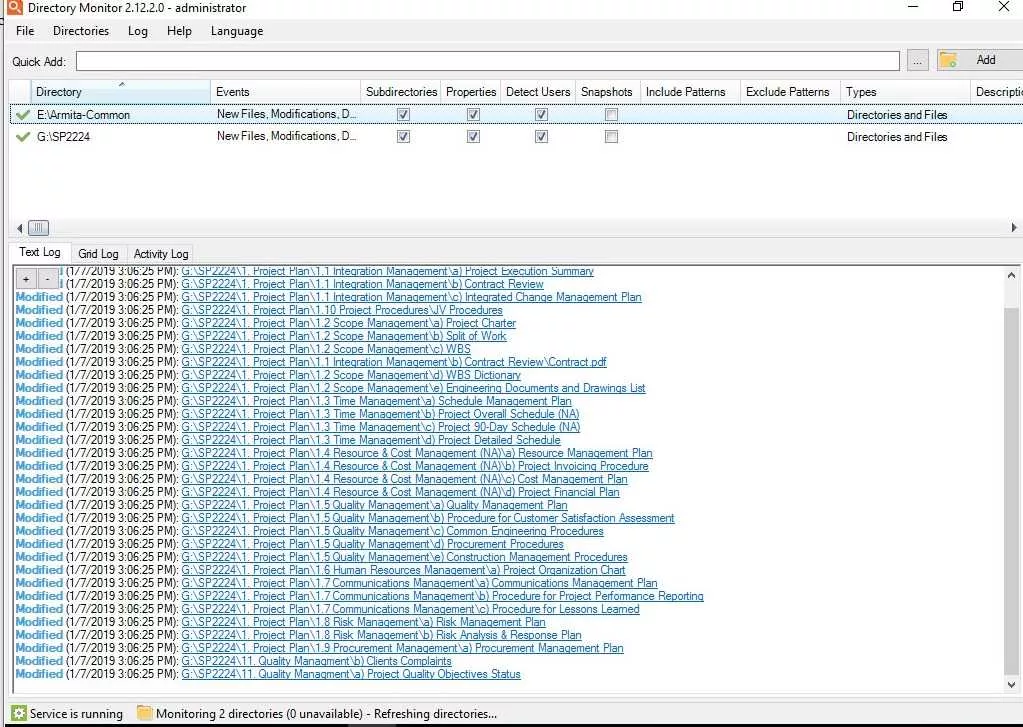Open the link for b) Risk Analysis & Response Plan
Viewport: 1023px width, 727px height.
click(381, 635)
